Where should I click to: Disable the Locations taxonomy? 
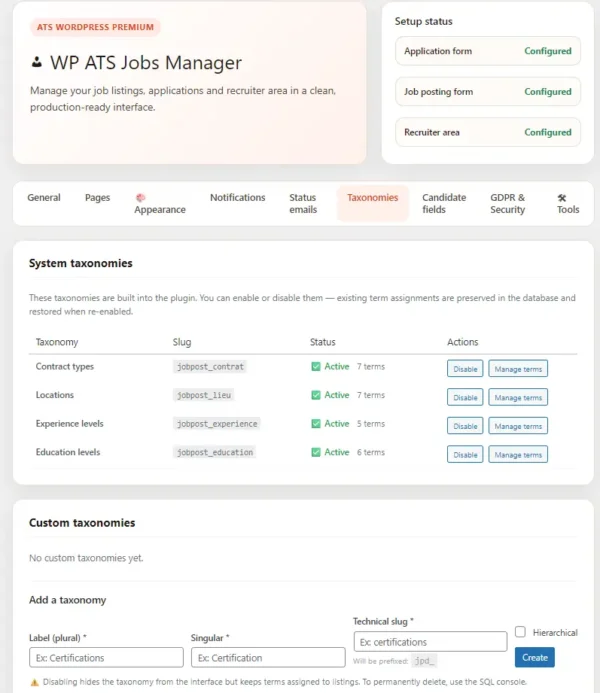[x=465, y=397]
